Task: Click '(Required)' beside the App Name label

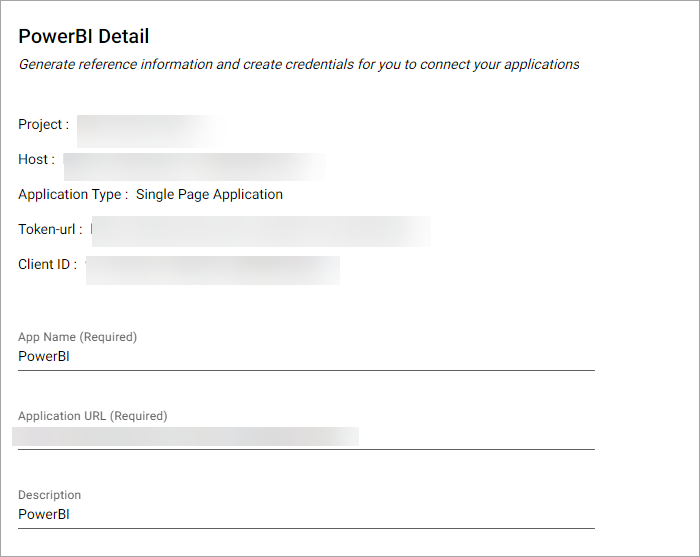Action: pyautogui.click(x=108, y=337)
